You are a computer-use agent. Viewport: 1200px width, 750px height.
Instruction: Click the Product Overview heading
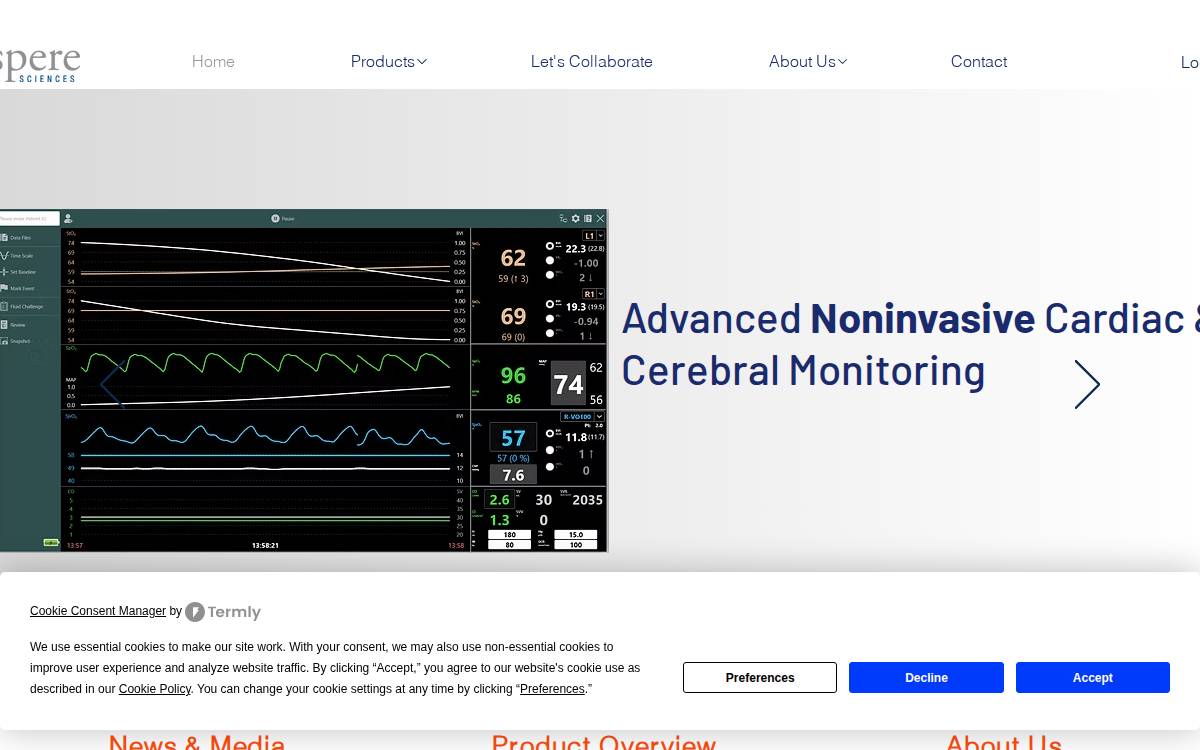pos(604,742)
